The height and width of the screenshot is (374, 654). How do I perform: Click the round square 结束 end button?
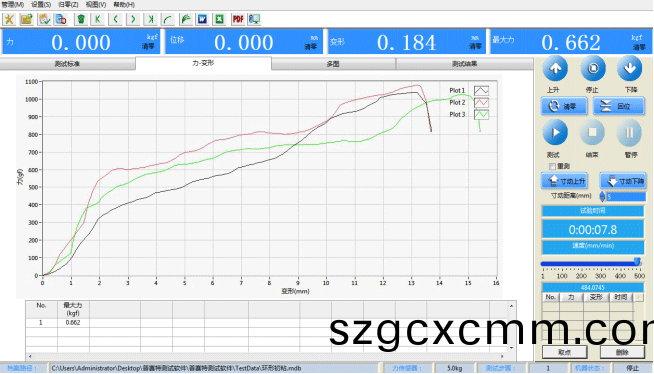pyautogui.click(x=592, y=133)
